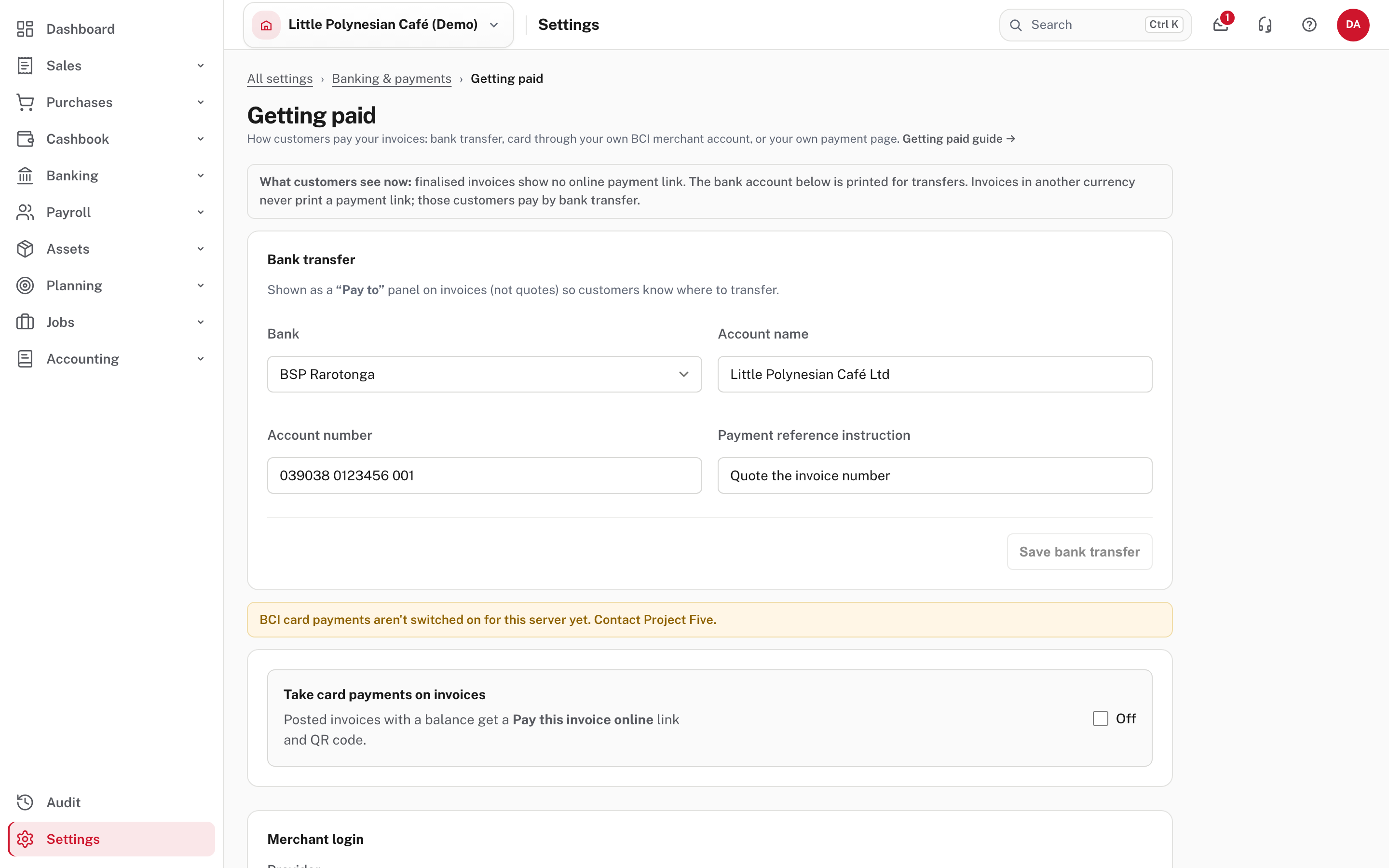Click the Banking & payments breadcrumb link
Image resolution: width=1389 pixels, height=868 pixels.
[392, 79]
